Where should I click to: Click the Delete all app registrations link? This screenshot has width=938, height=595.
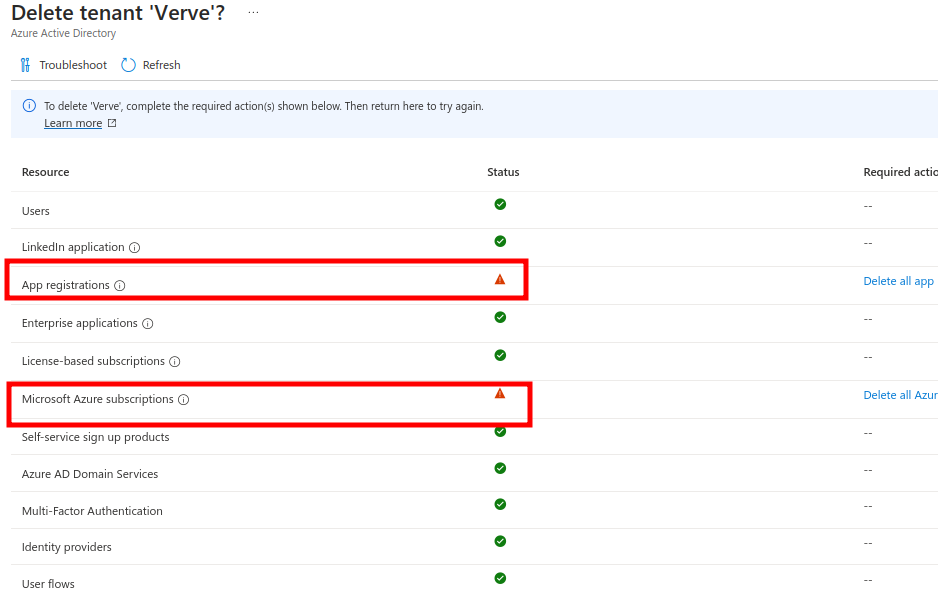899,281
